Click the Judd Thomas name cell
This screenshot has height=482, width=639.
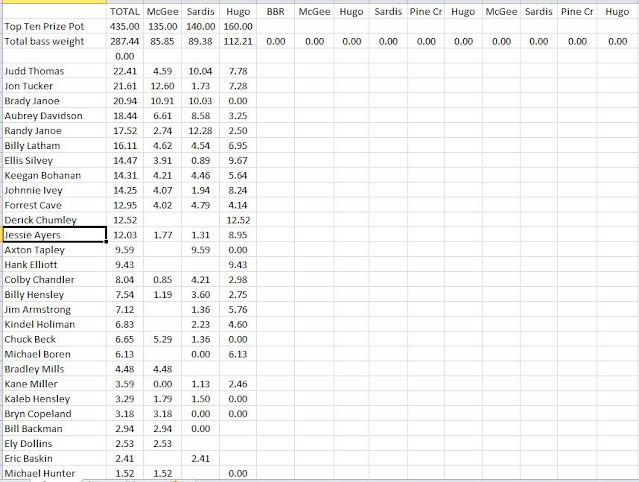coord(55,71)
